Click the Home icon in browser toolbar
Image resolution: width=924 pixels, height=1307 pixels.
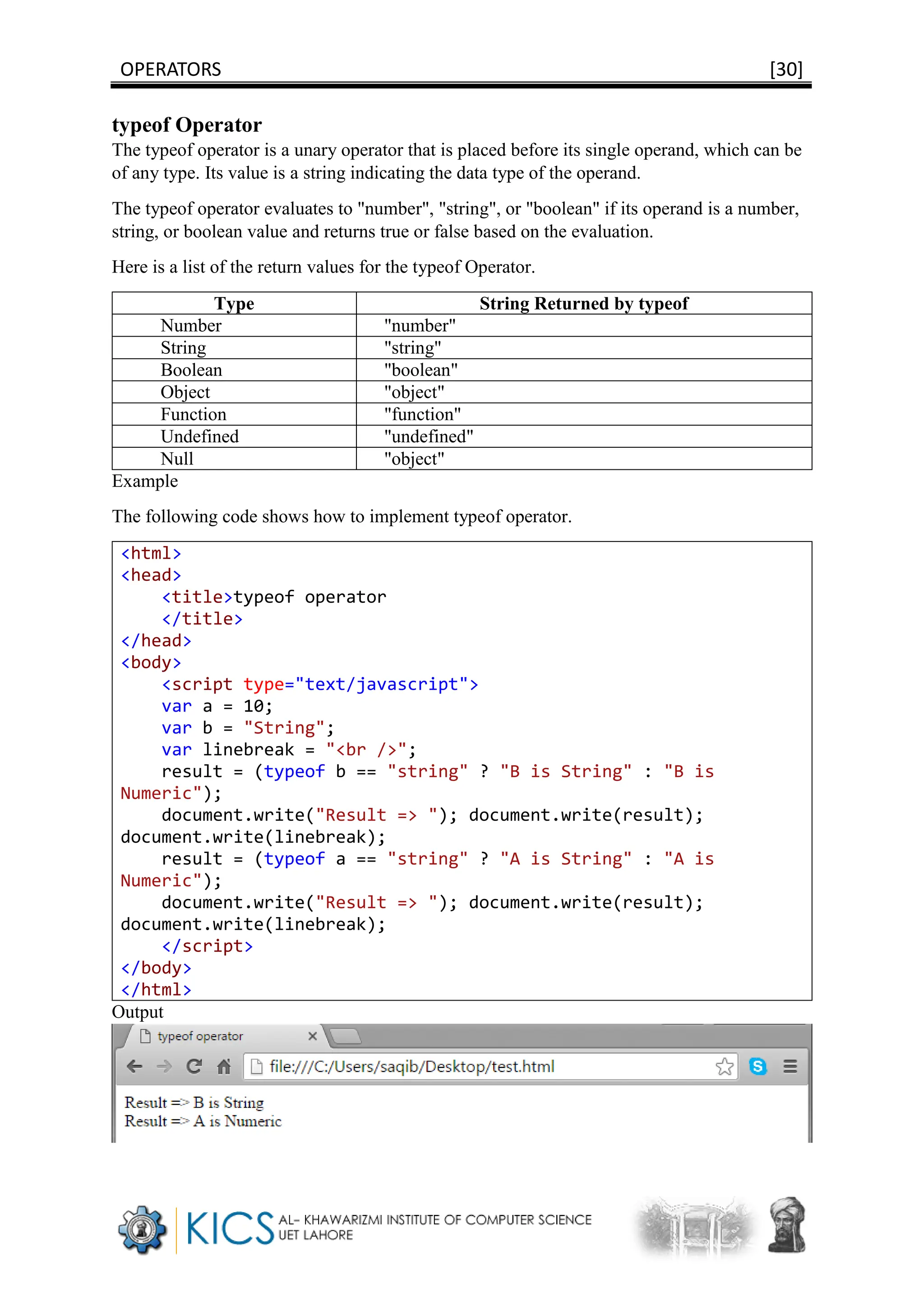tap(224, 1066)
